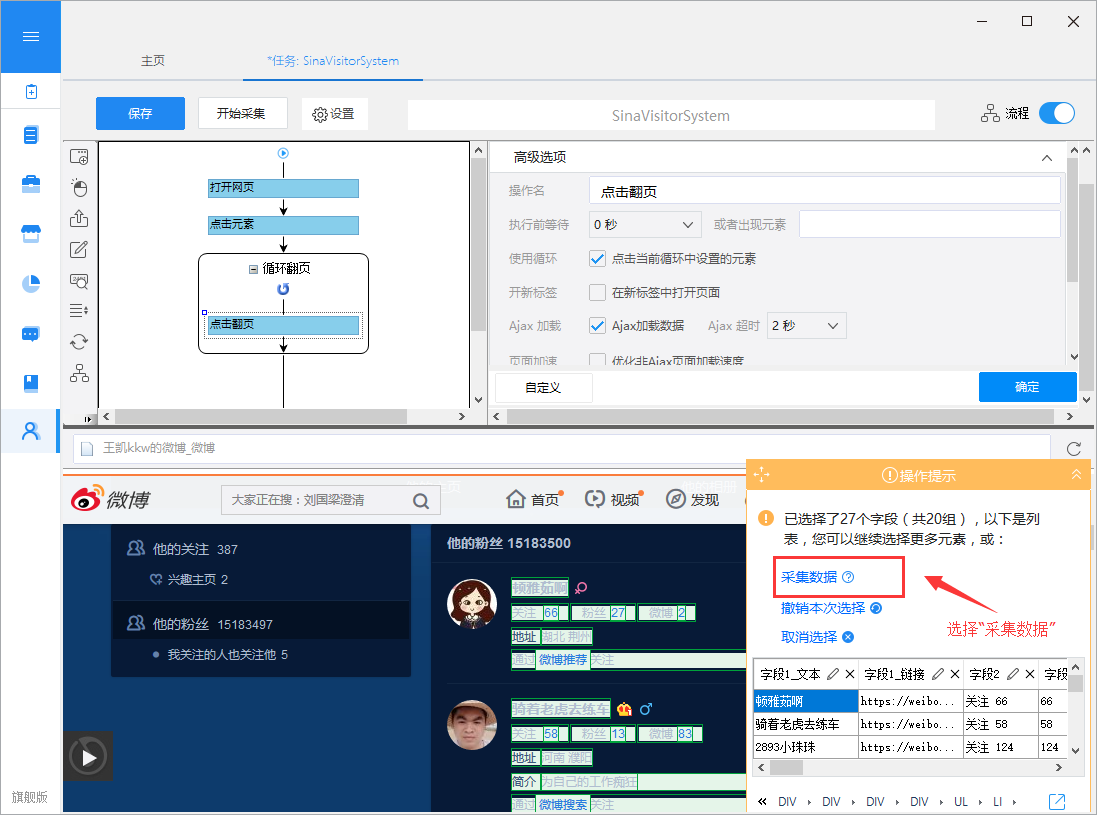Screen dimensions: 1097x815
Task: Click the 自定义 button
Action: point(544,388)
